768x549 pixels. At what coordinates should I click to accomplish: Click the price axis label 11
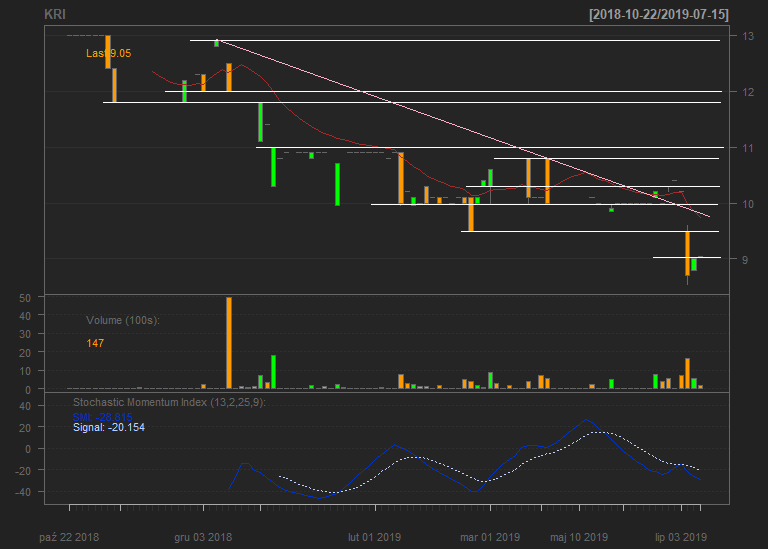coord(748,148)
